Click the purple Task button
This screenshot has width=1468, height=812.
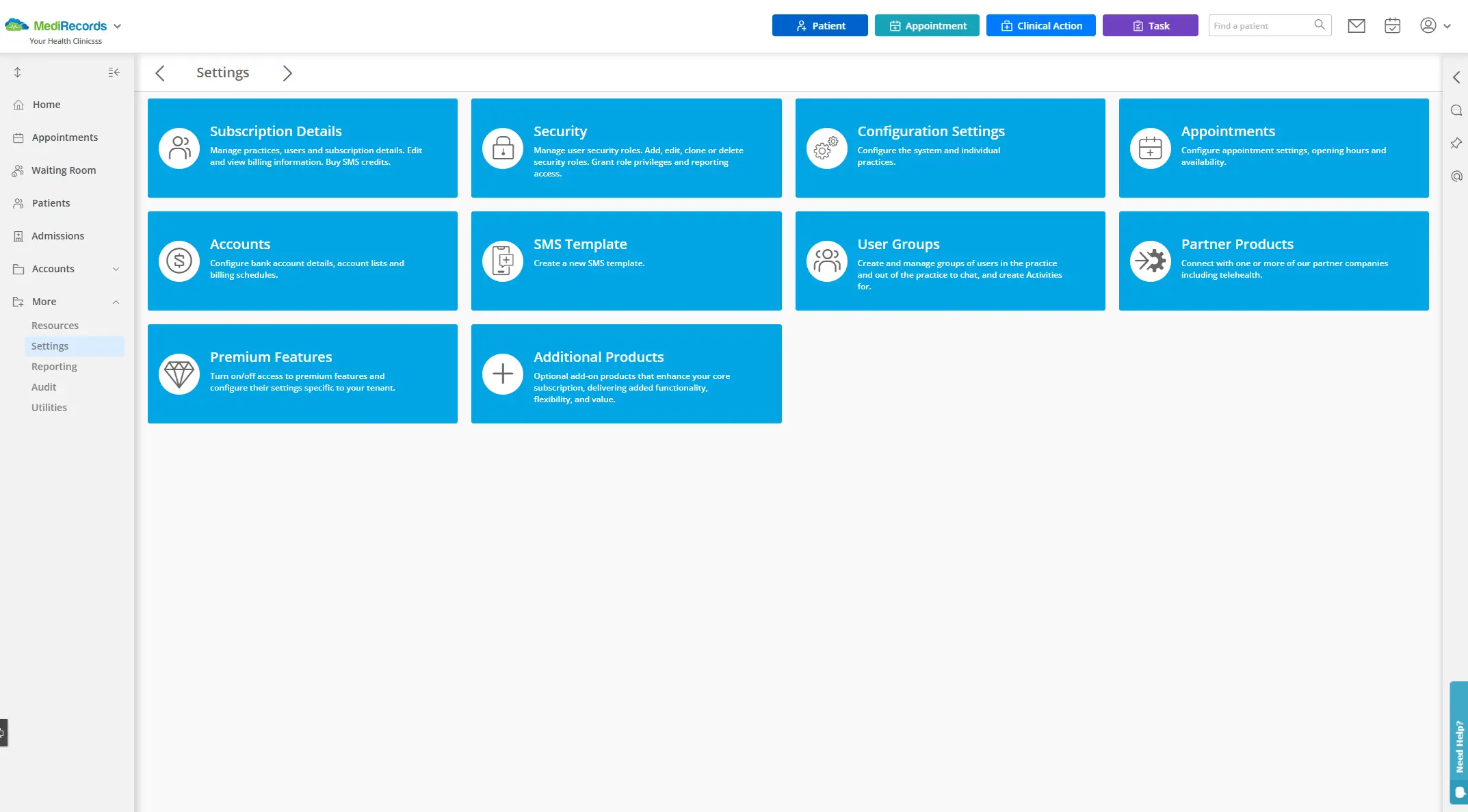click(x=1150, y=25)
